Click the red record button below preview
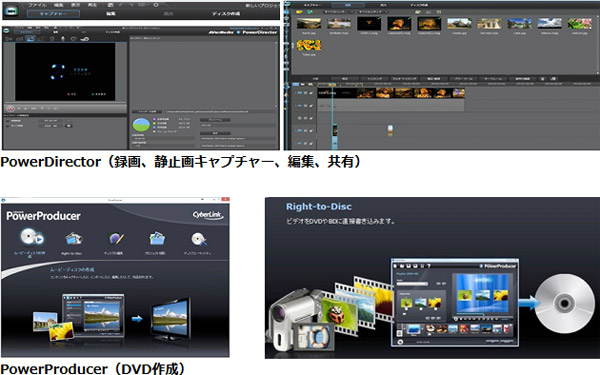Screen dimensions: 600x375 (x=10, y=109)
